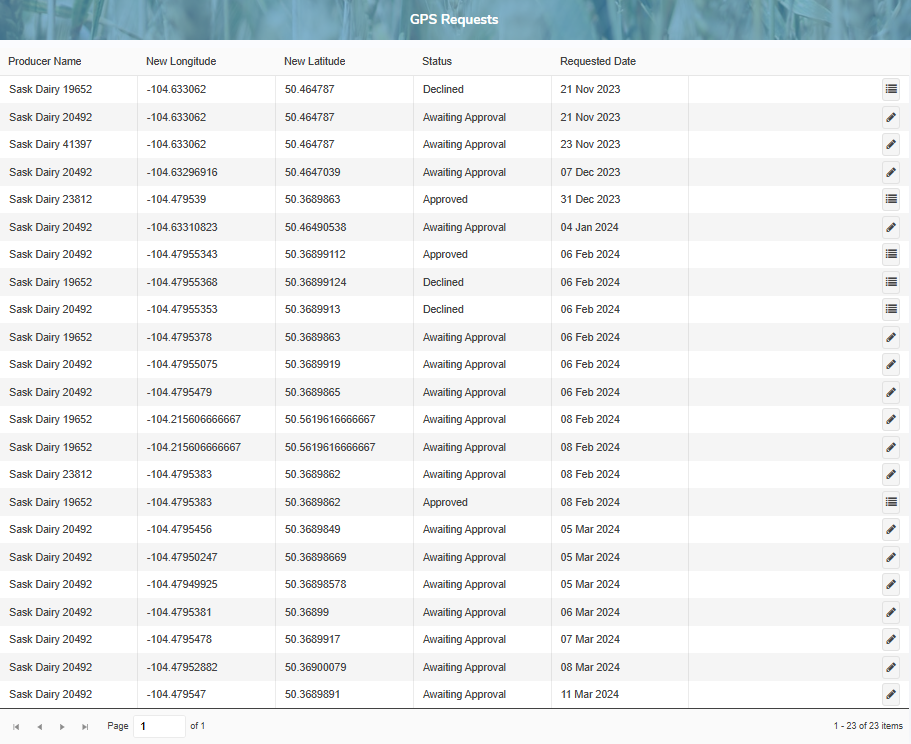Click pencil icon for 07 Dec 2023 request
Image resolution: width=911 pixels, height=744 pixels.
click(891, 172)
